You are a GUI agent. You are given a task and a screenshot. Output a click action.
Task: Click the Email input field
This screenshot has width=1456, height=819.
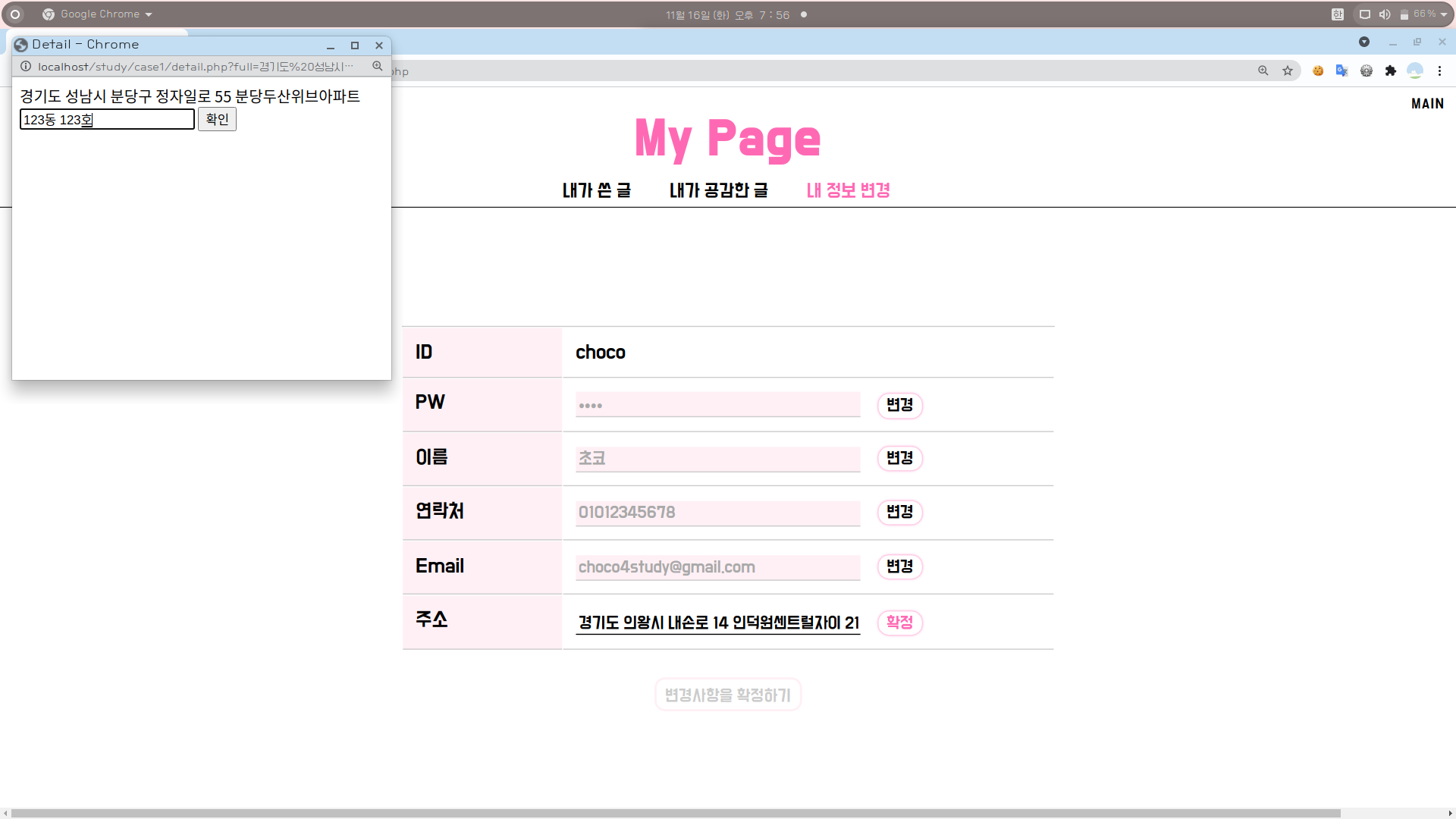pos(717,567)
